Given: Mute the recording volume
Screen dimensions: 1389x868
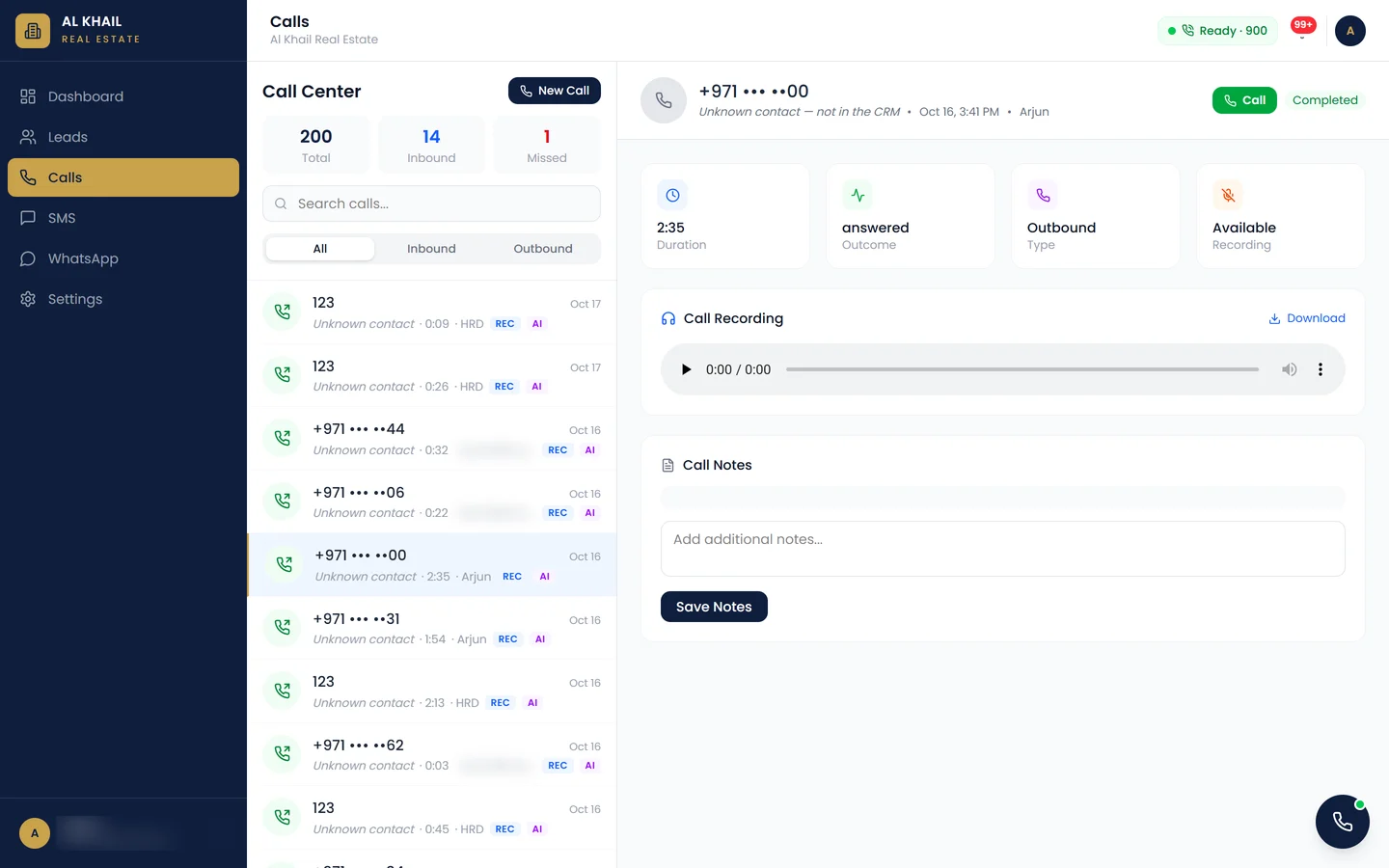Looking at the screenshot, I should tap(1290, 369).
